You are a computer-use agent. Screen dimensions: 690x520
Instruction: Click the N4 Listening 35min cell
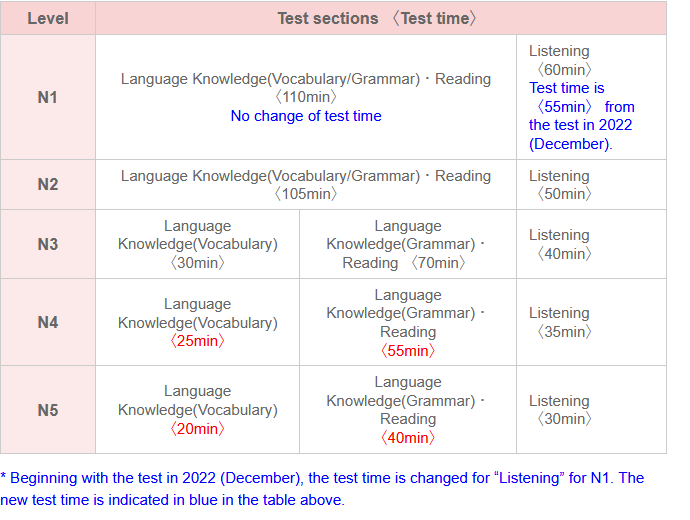click(562, 322)
